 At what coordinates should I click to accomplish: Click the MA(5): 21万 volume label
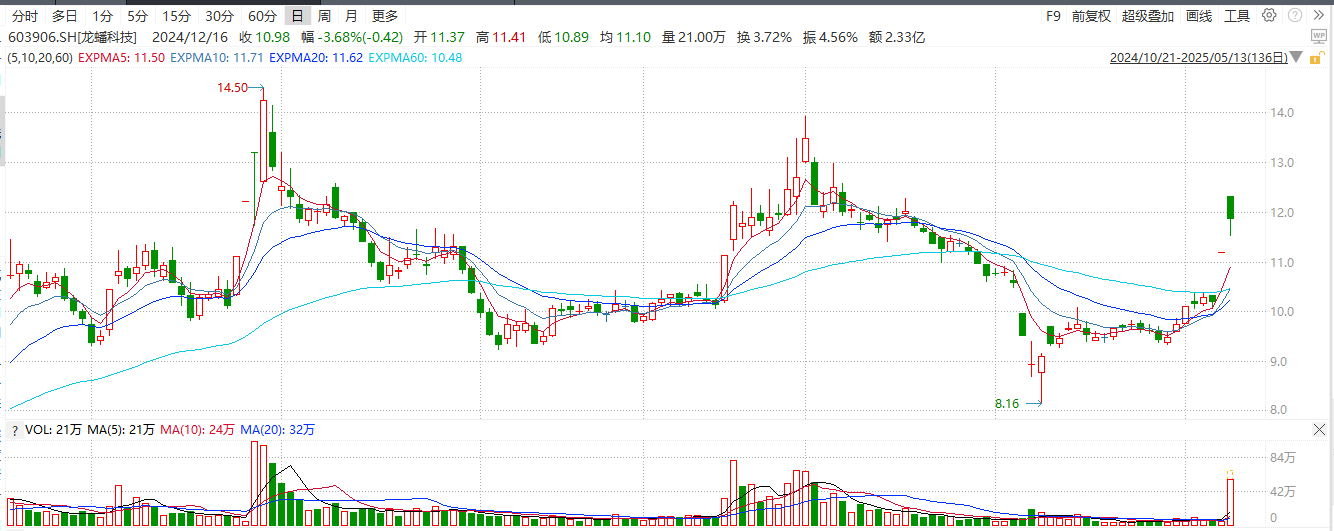(121, 430)
